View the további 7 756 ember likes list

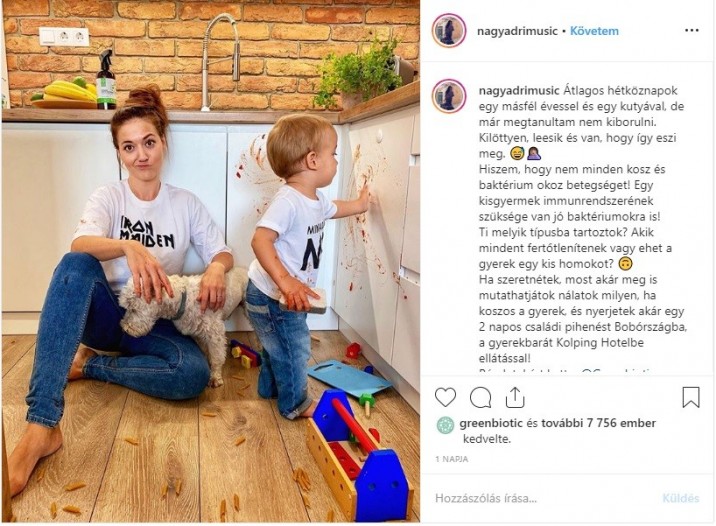599,423
